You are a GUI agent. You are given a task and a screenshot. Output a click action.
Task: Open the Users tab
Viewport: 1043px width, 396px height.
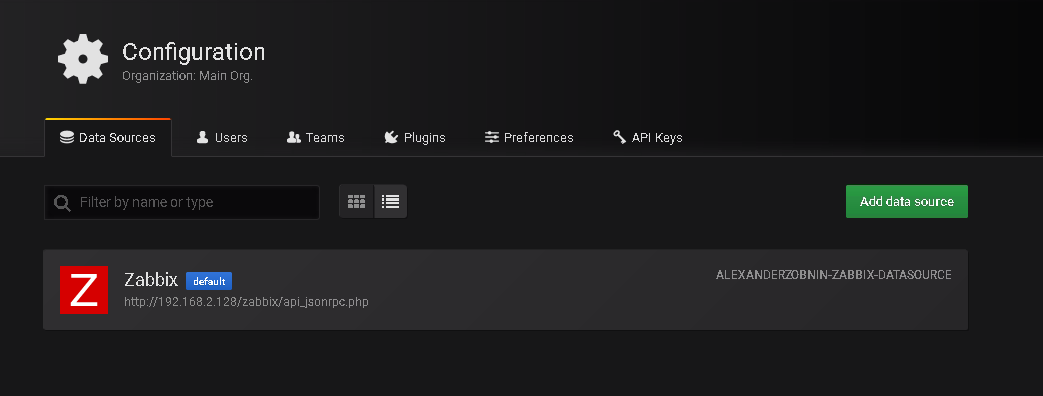(x=222, y=138)
